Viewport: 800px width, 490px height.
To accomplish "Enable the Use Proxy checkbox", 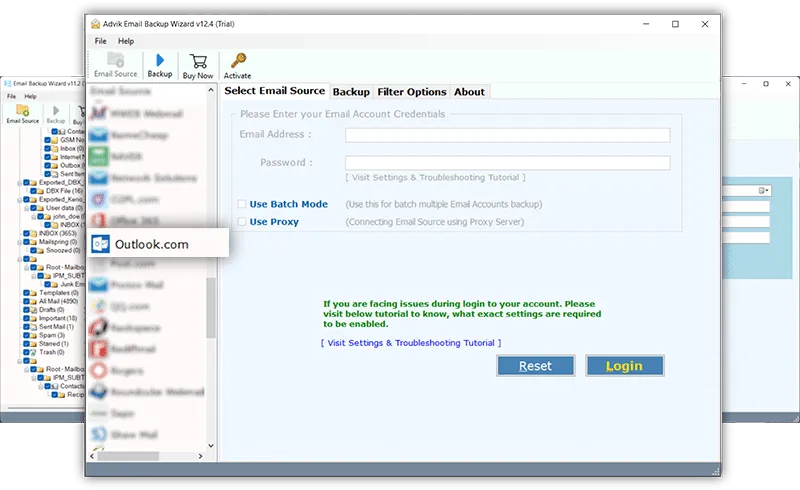I will pos(242,222).
